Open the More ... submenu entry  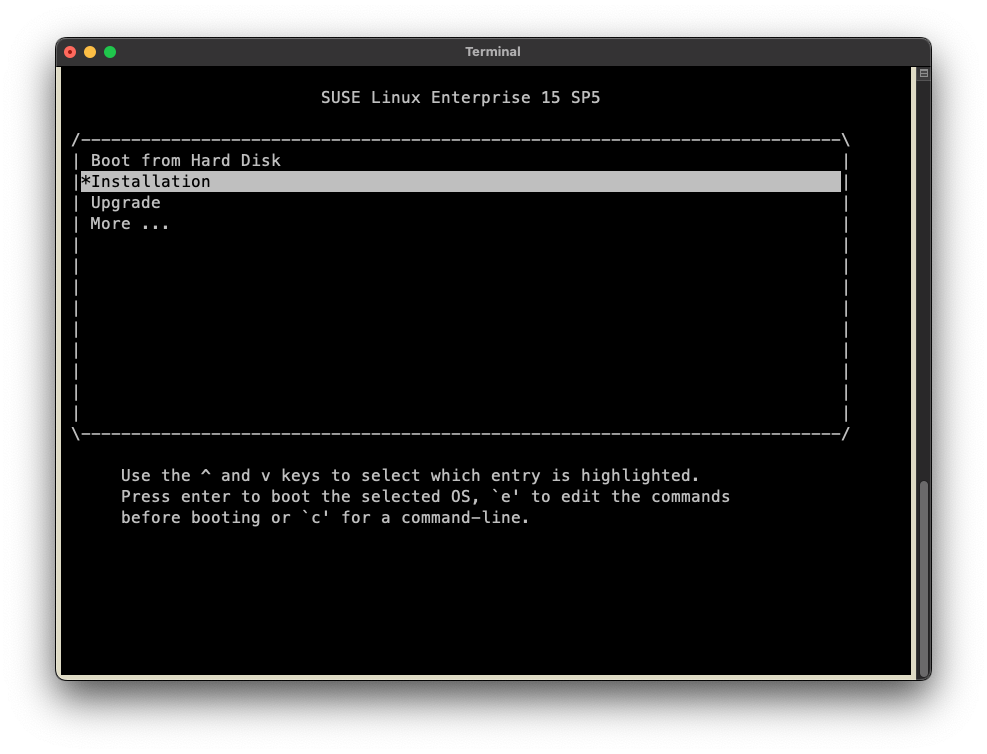pos(130,224)
